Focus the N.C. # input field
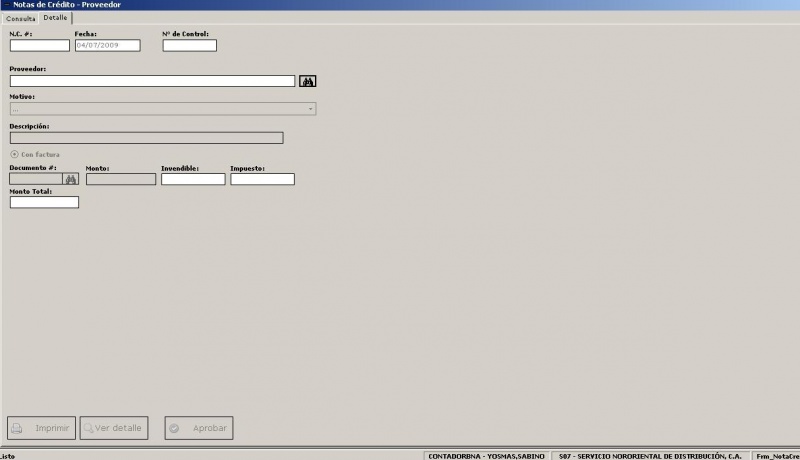This screenshot has width=800, height=460. (x=40, y=45)
